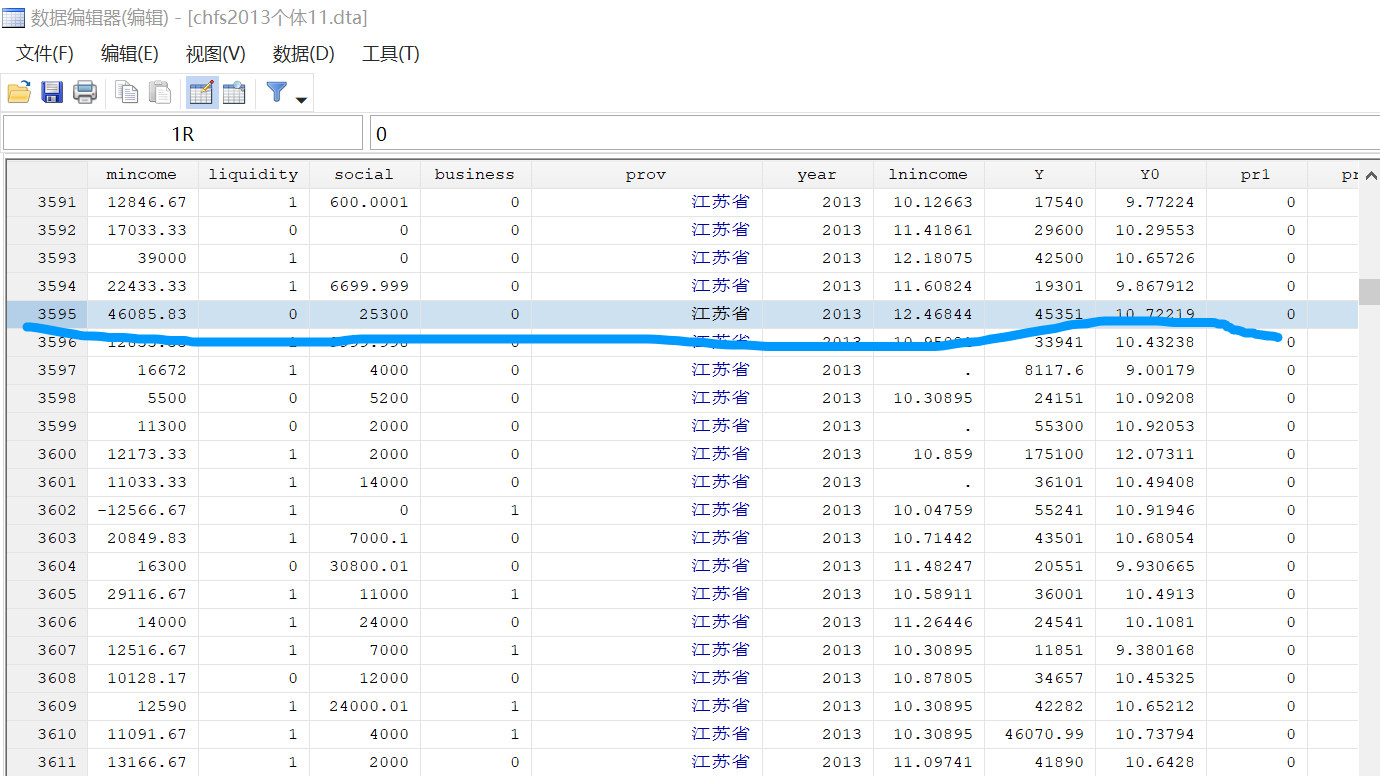Select row number 3591
This screenshot has height=776, width=1380.
47,202
